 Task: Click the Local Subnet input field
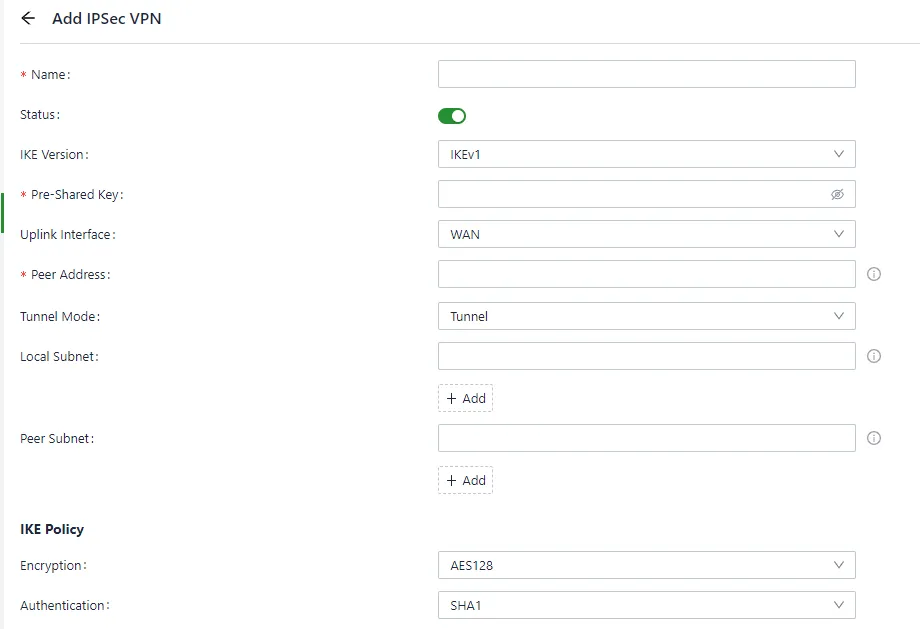point(647,356)
